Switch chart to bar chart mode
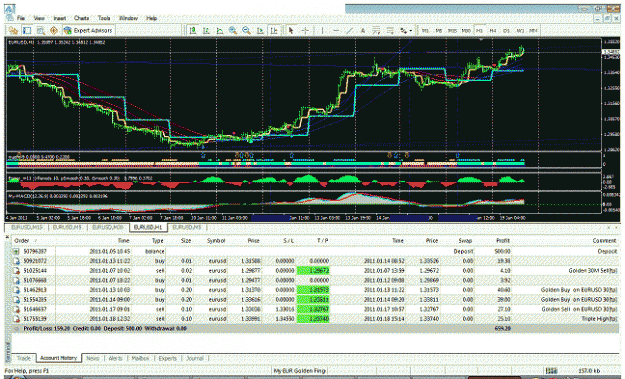This screenshot has width=625, height=379. pos(193,30)
